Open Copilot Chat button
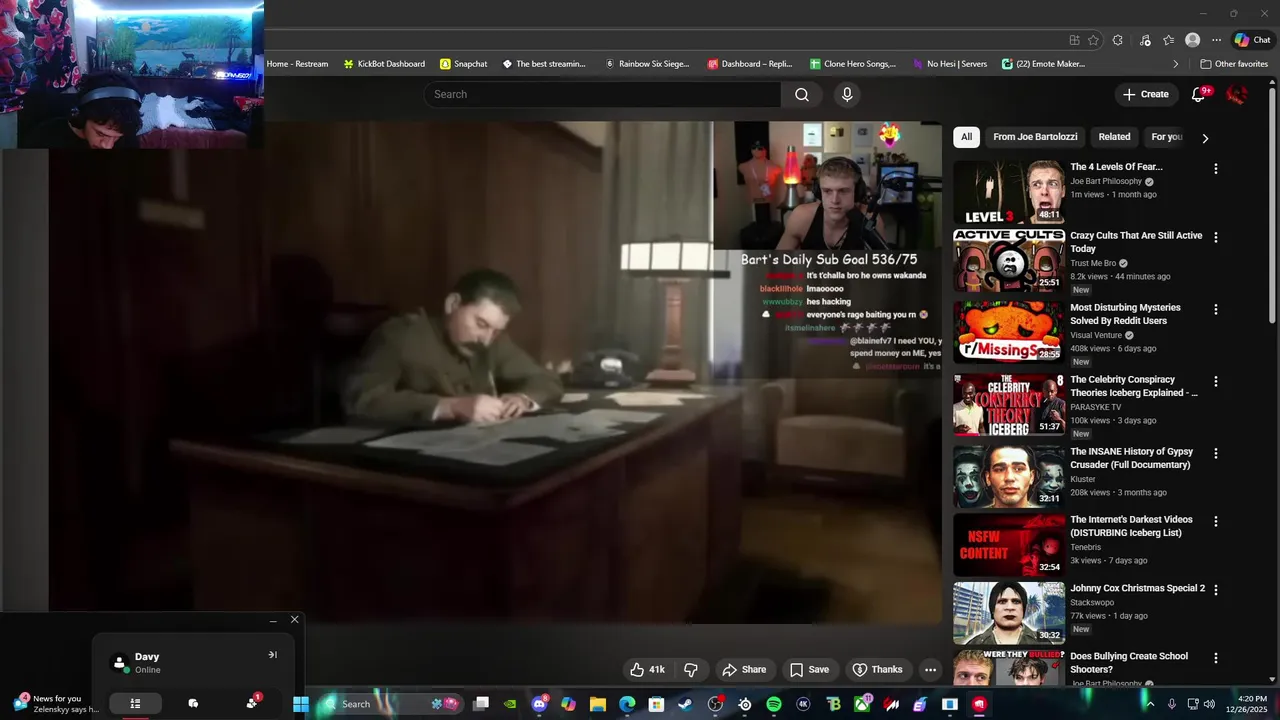The width and height of the screenshot is (1280, 720). pyautogui.click(x=1253, y=40)
